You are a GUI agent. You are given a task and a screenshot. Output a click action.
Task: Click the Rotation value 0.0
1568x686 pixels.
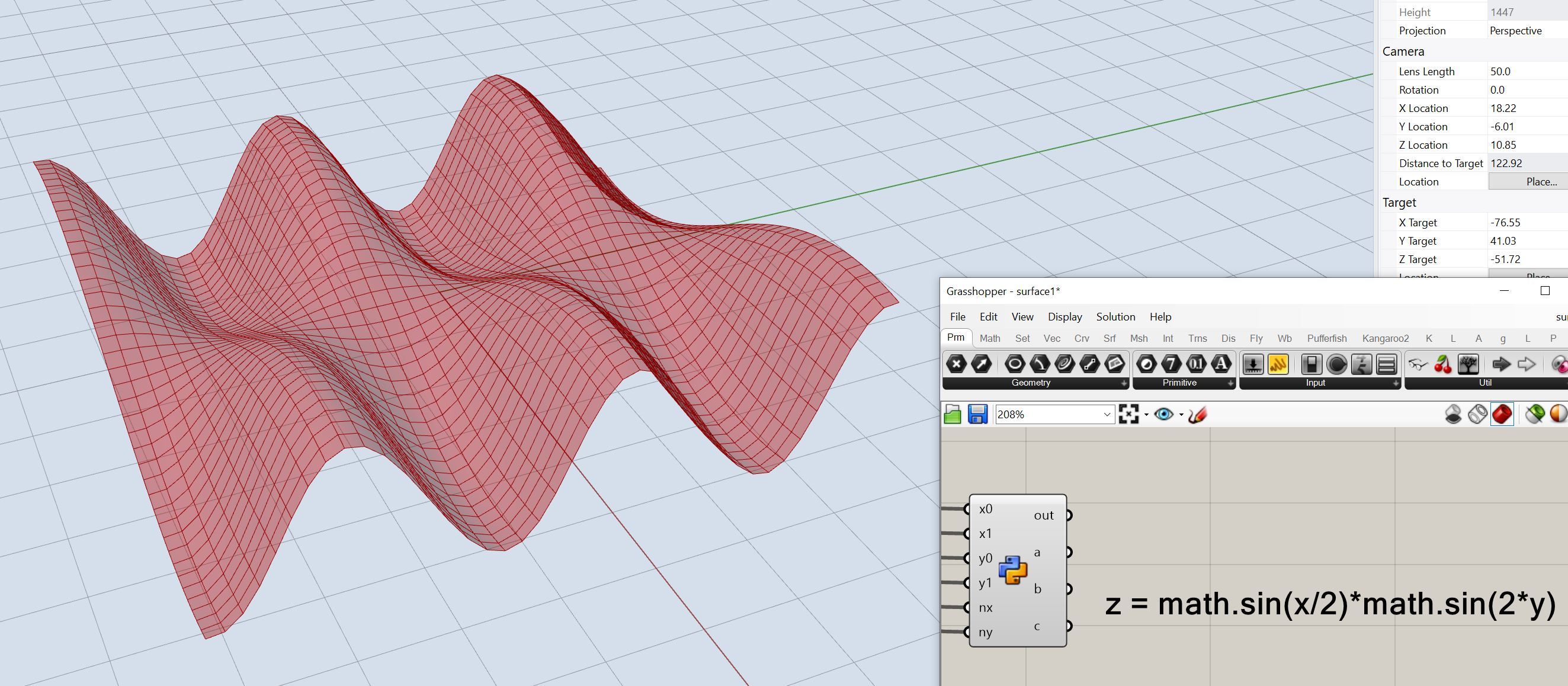1528,90
